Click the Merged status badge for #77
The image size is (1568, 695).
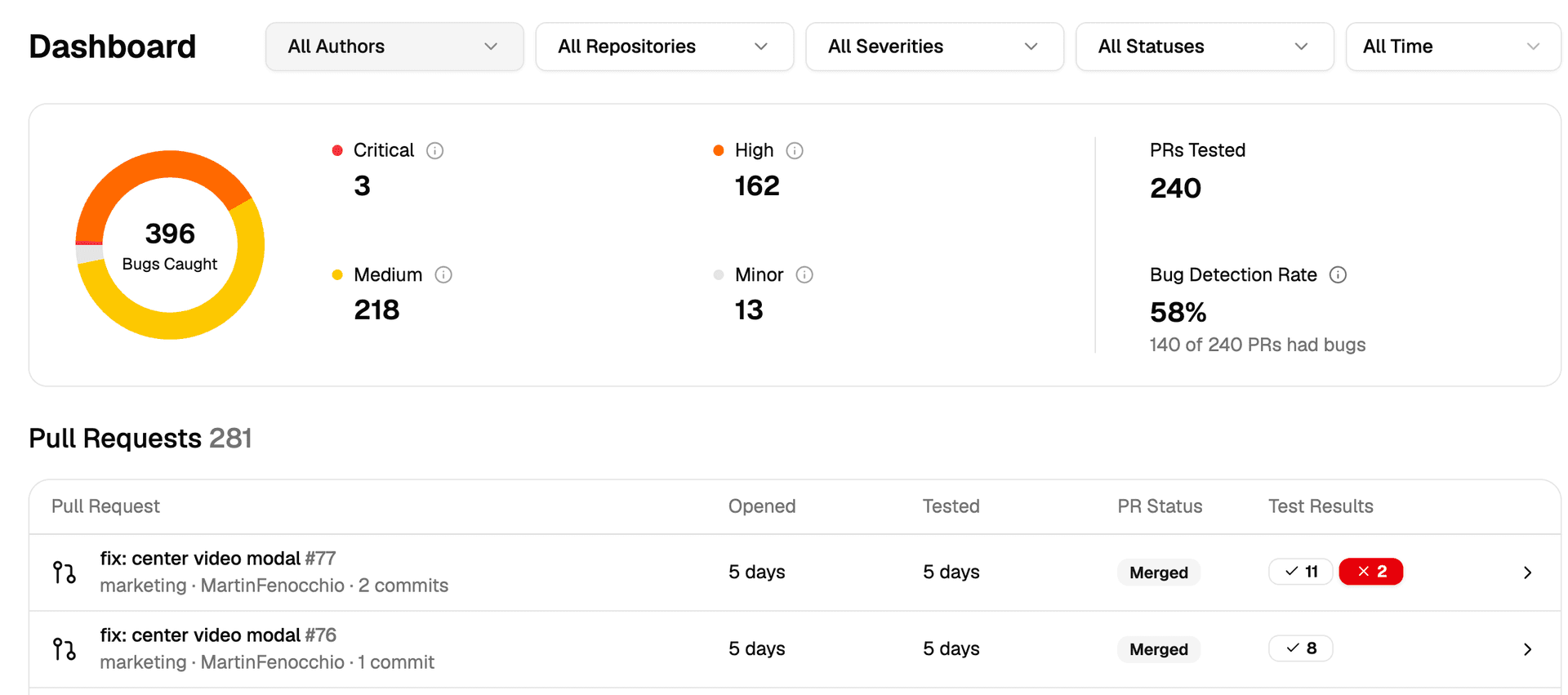(1159, 572)
